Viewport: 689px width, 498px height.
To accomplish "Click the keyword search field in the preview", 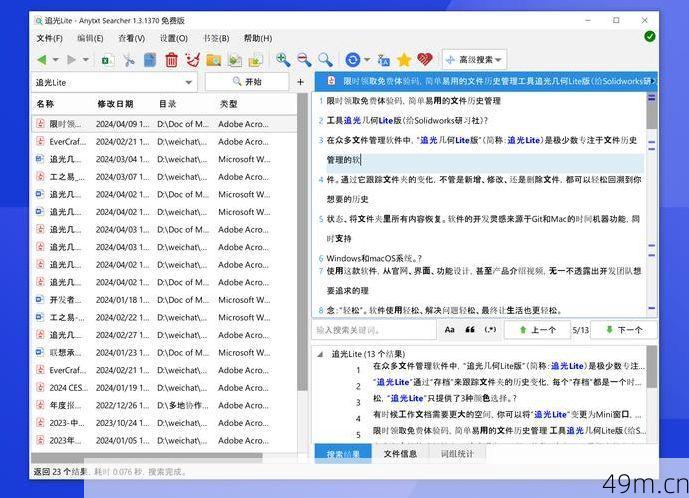I will click(375, 330).
